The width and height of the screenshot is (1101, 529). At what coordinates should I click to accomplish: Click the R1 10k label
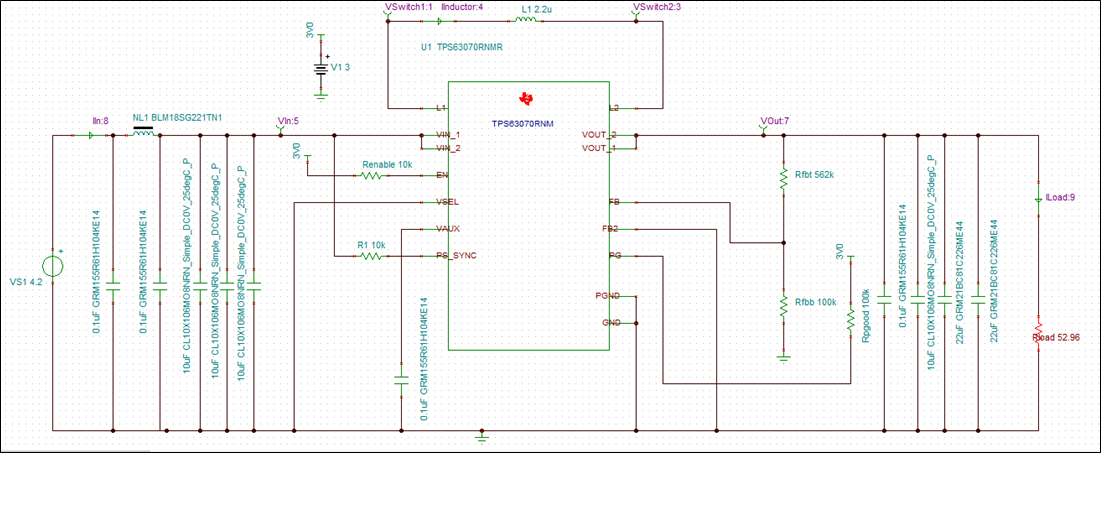[372, 245]
